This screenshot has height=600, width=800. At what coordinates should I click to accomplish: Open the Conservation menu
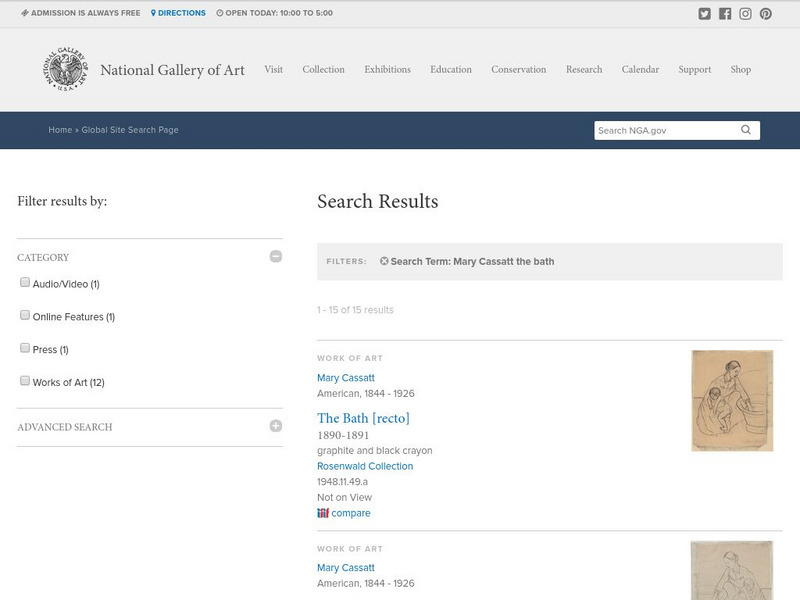pos(518,69)
